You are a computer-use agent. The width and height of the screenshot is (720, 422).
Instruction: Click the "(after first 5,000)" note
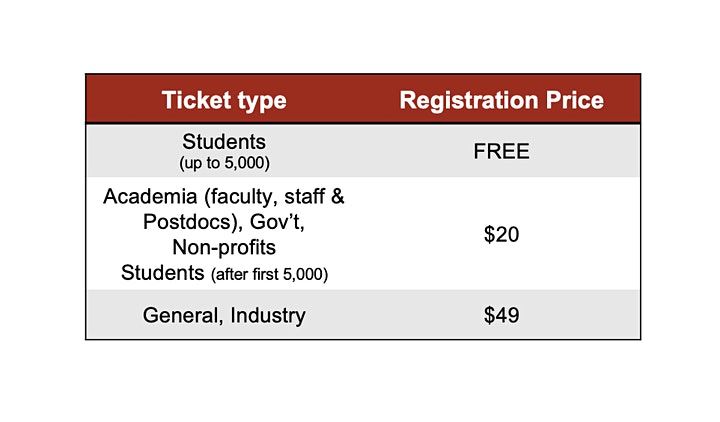pos(267,272)
